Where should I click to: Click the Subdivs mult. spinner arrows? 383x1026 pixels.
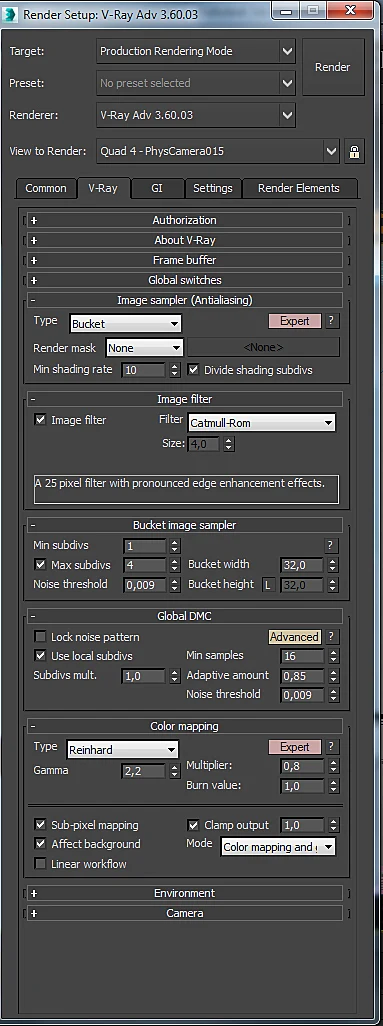tap(174, 676)
